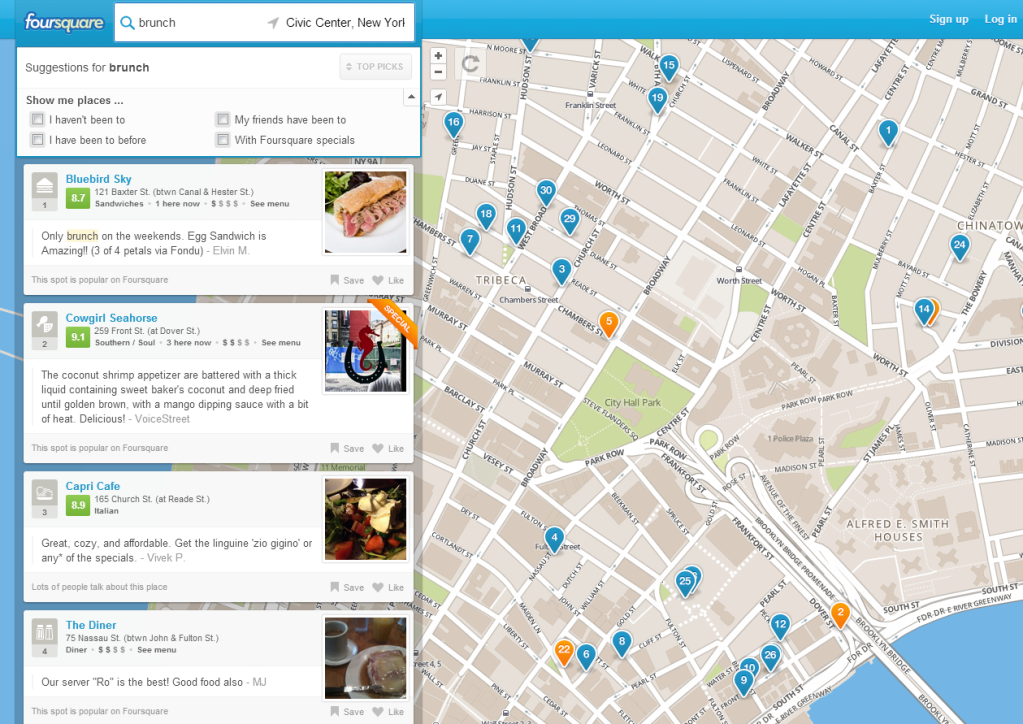Check "I have been to before" filter
The image size is (1023, 724).
(x=38, y=140)
